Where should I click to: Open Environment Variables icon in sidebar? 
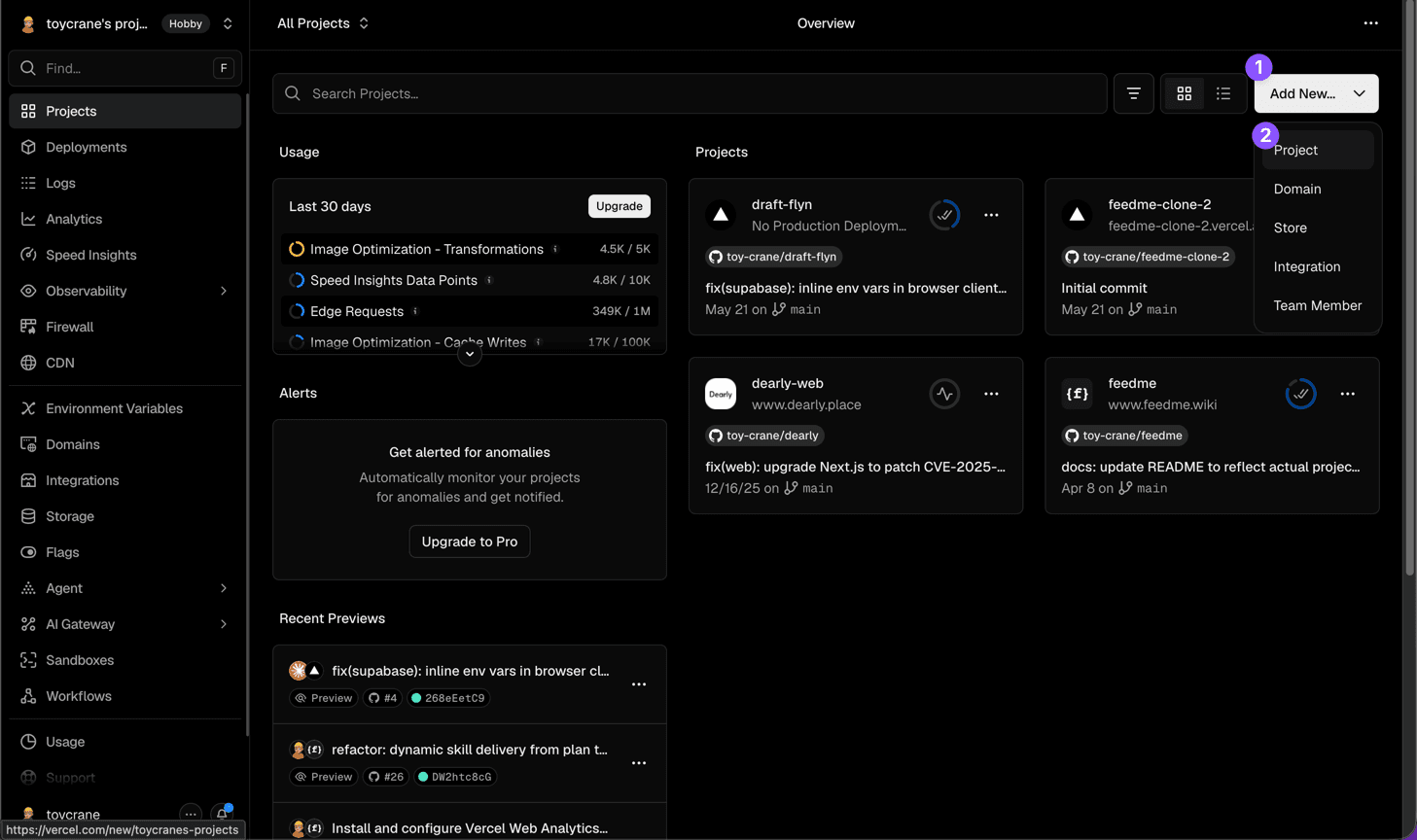pos(28,408)
